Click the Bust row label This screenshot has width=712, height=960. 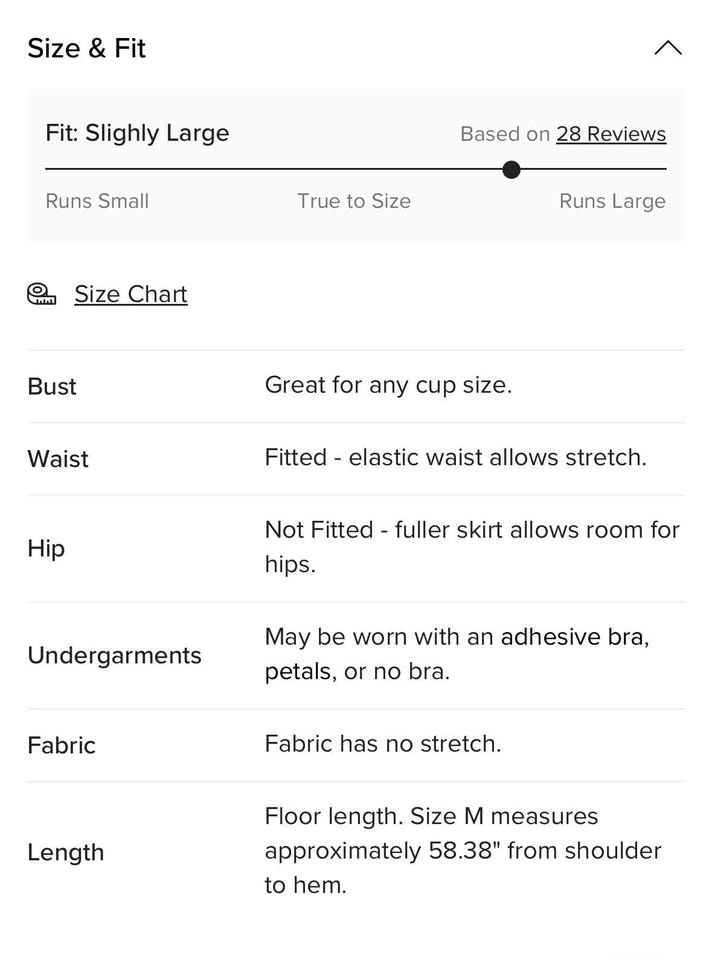point(52,387)
